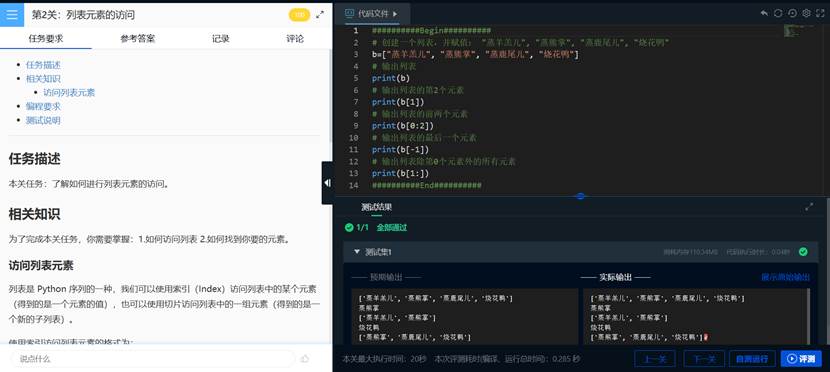Click the print(b[1:]) code line
830x372 pixels.
[x=400, y=173]
